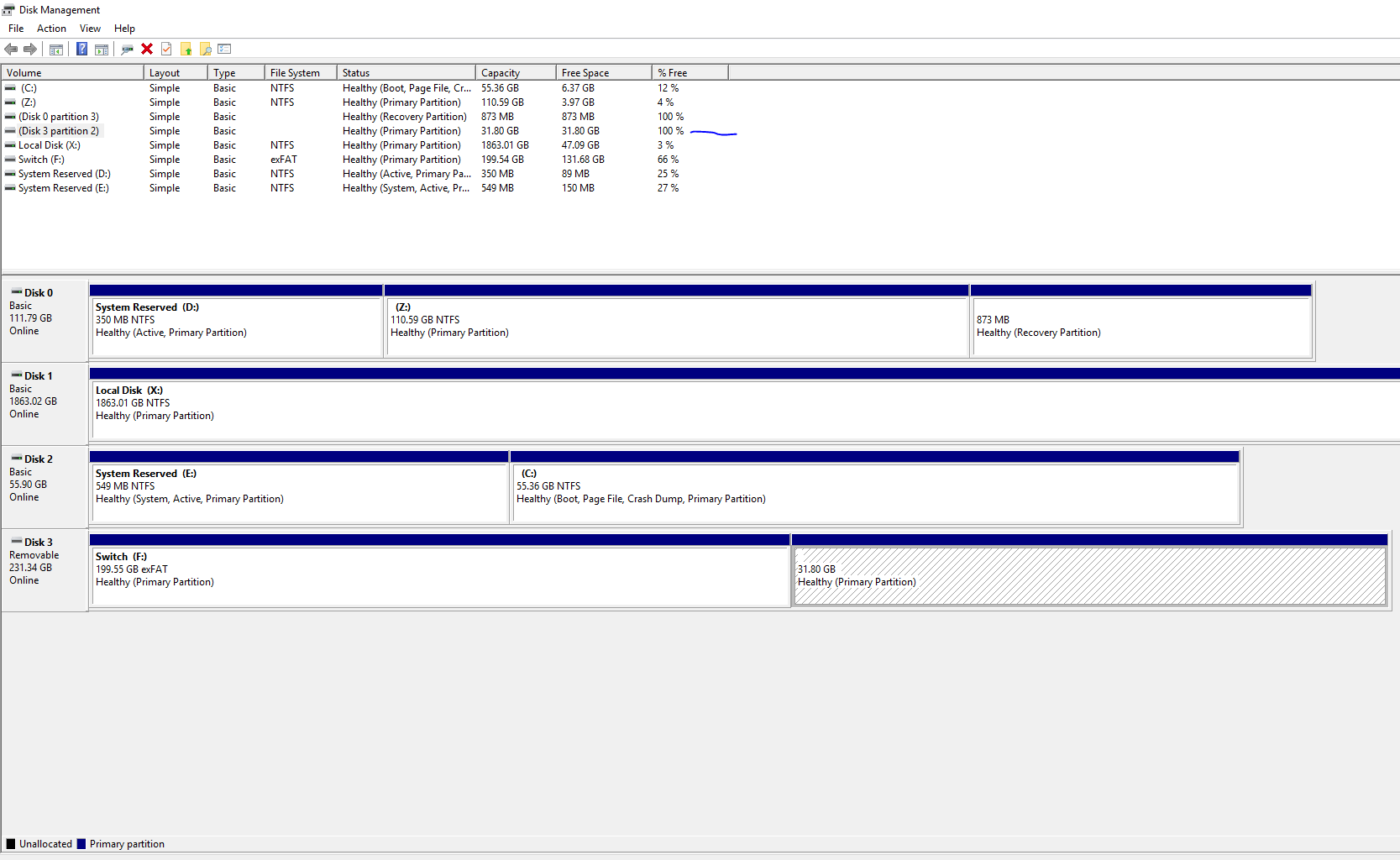Select the 873 MB Recovery Partition block
This screenshot has height=860, width=1400.
[x=1141, y=321]
